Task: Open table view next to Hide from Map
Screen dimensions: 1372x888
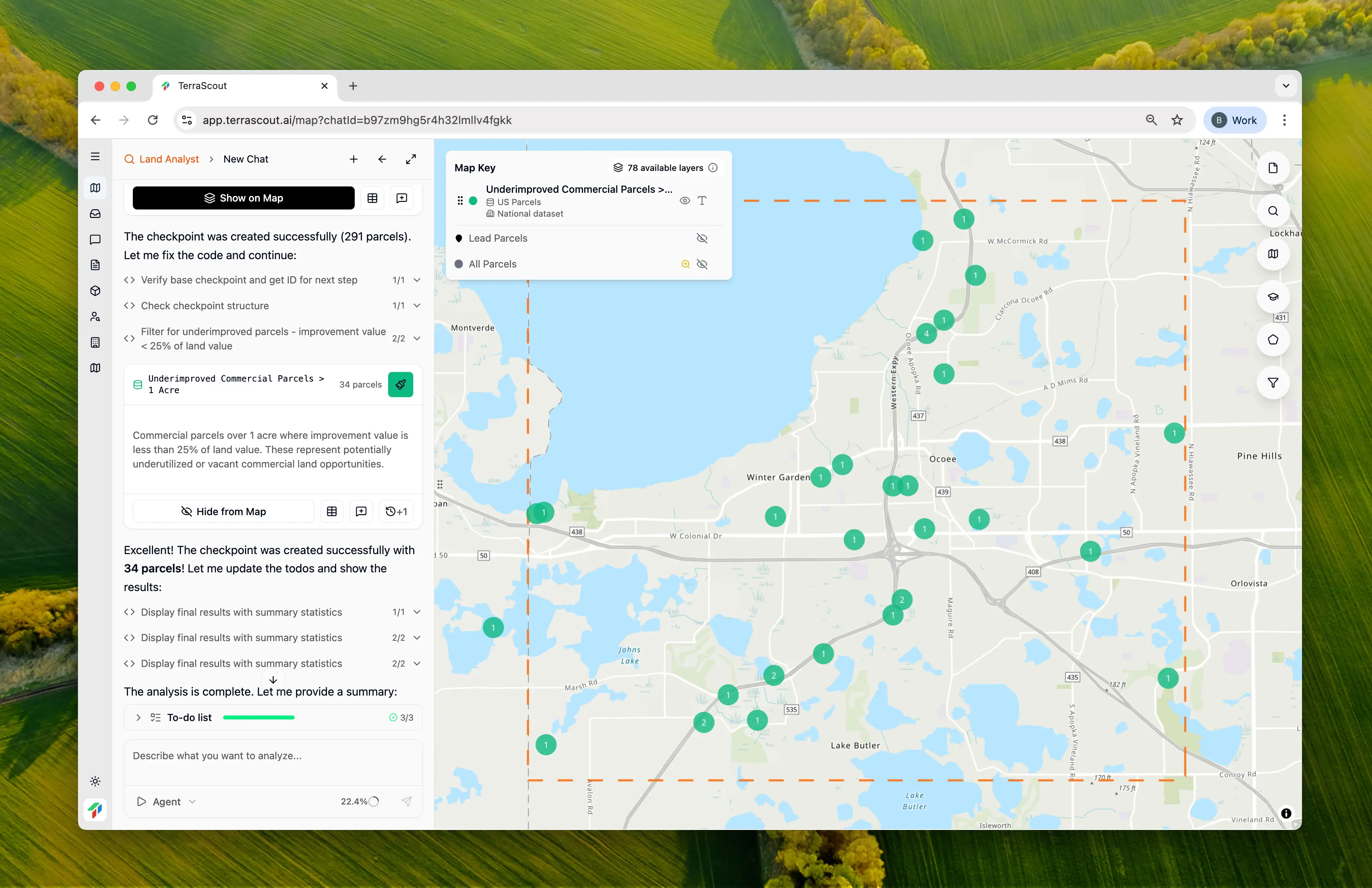Action: click(x=332, y=511)
